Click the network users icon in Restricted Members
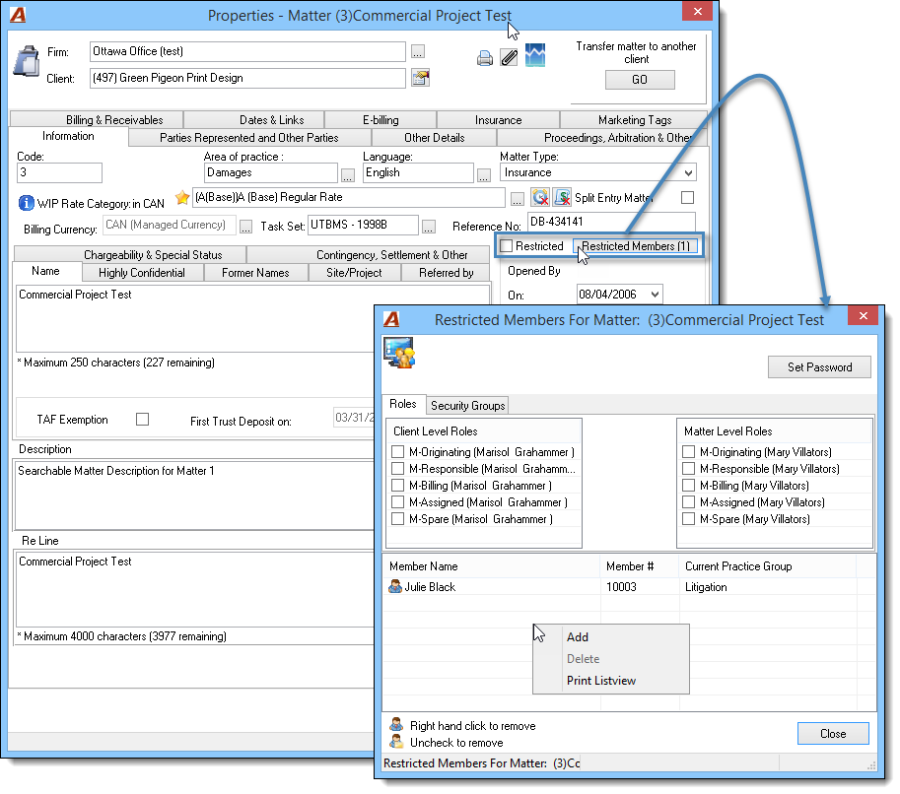This screenshot has width=900, height=794. point(399,353)
